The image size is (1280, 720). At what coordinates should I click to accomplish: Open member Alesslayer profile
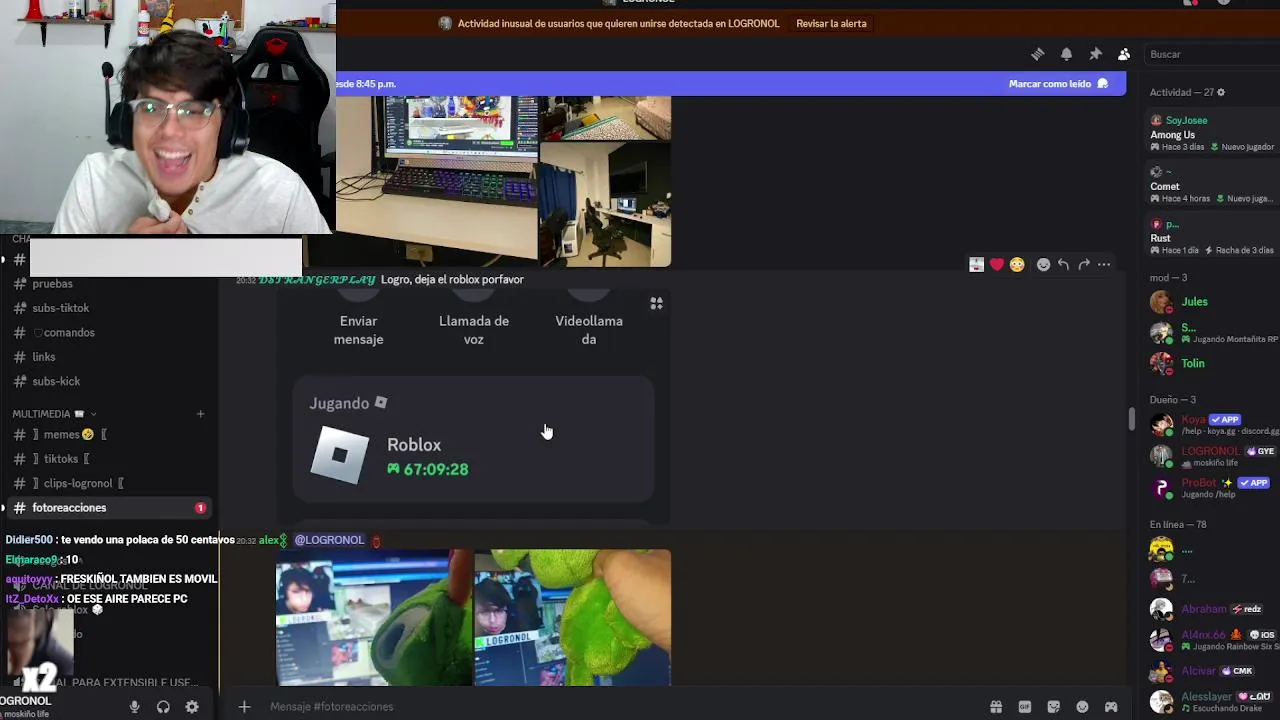point(1212,702)
